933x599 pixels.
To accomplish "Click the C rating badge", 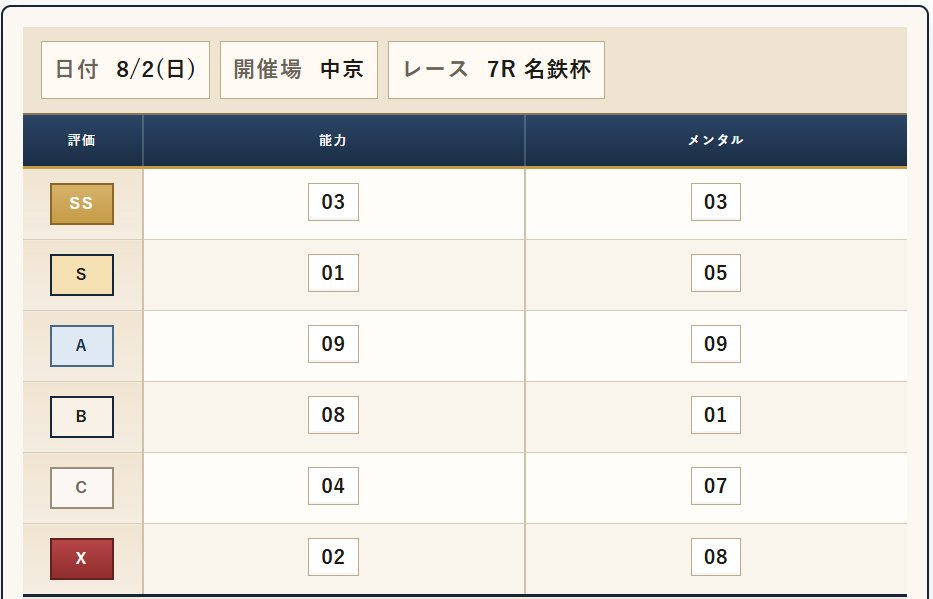I will pyautogui.click(x=82, y=487).
